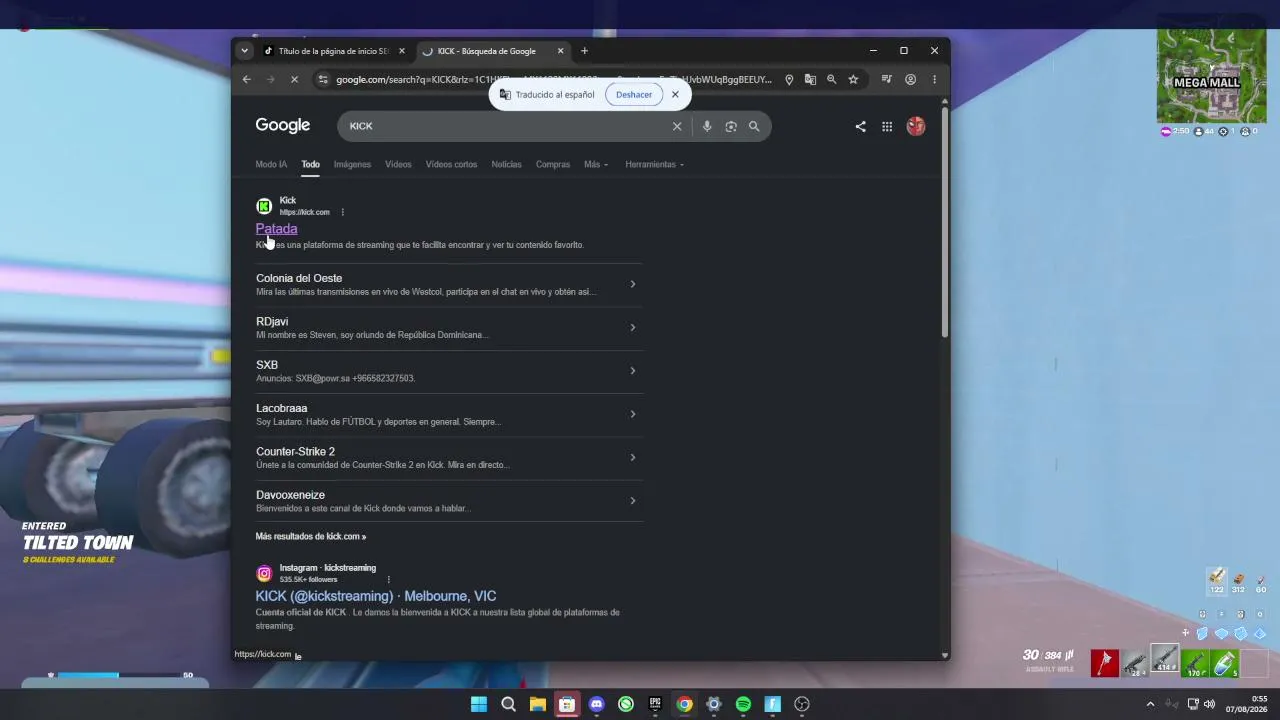Open the Google apps grid
Screen dimensions: 1280x720
pyautogui.click(x=887, y=126)
